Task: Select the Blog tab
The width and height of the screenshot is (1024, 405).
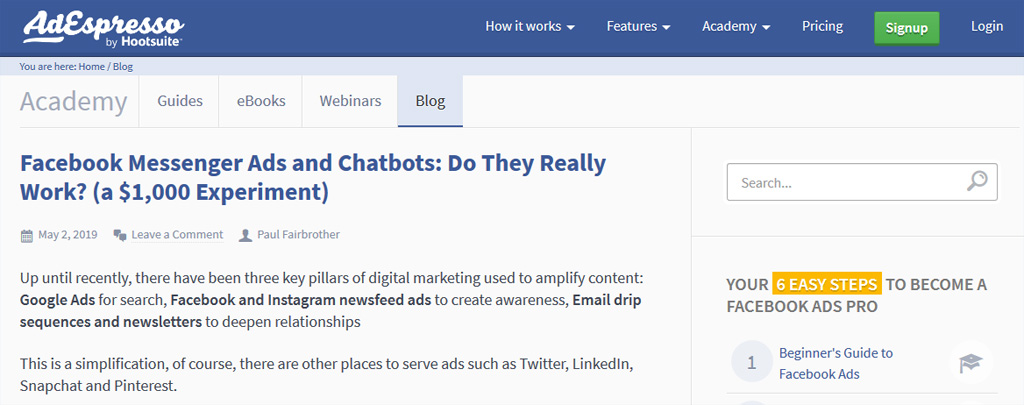Action: point(430,101)
